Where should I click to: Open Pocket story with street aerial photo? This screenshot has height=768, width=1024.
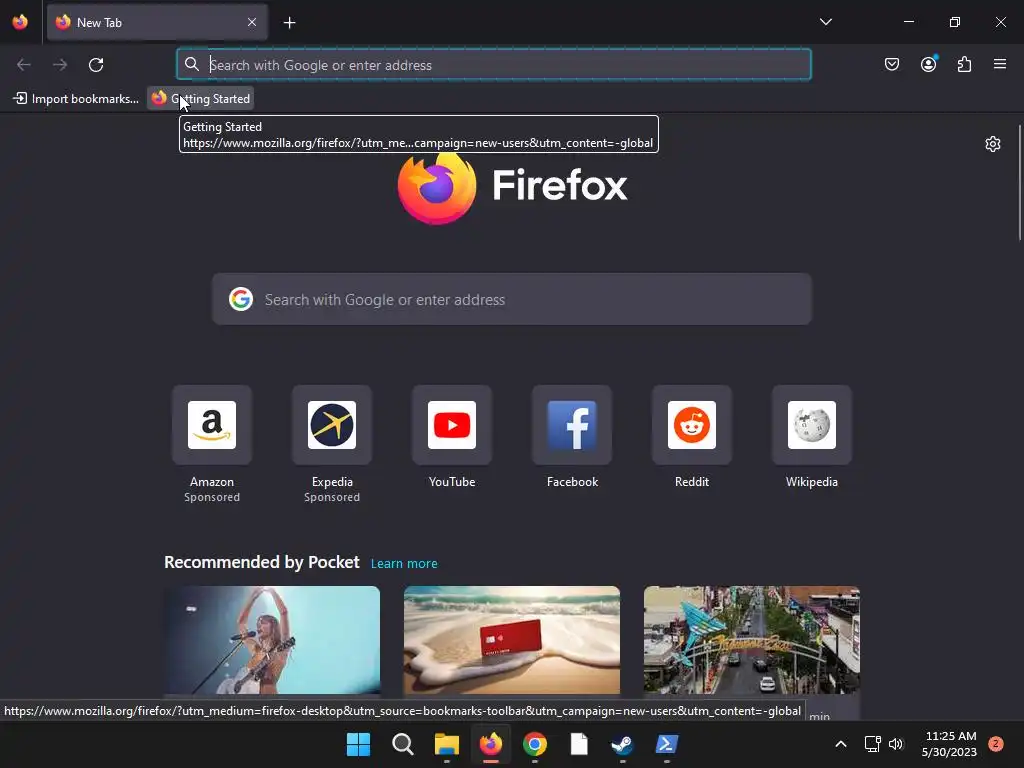coord(752,640)
